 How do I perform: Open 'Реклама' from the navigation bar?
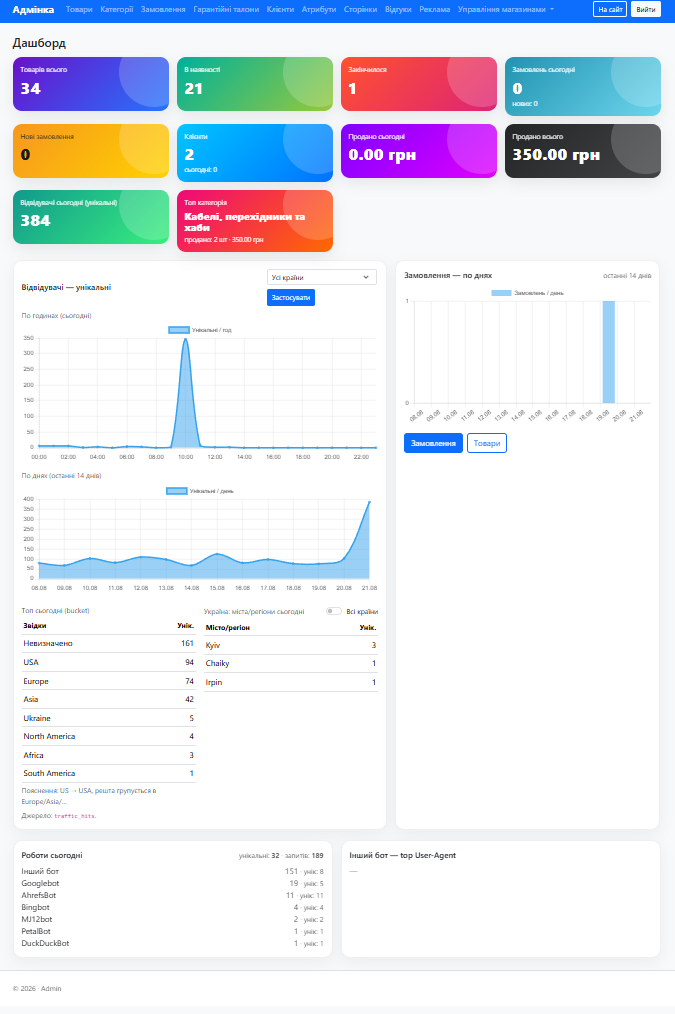coord(434,9)
